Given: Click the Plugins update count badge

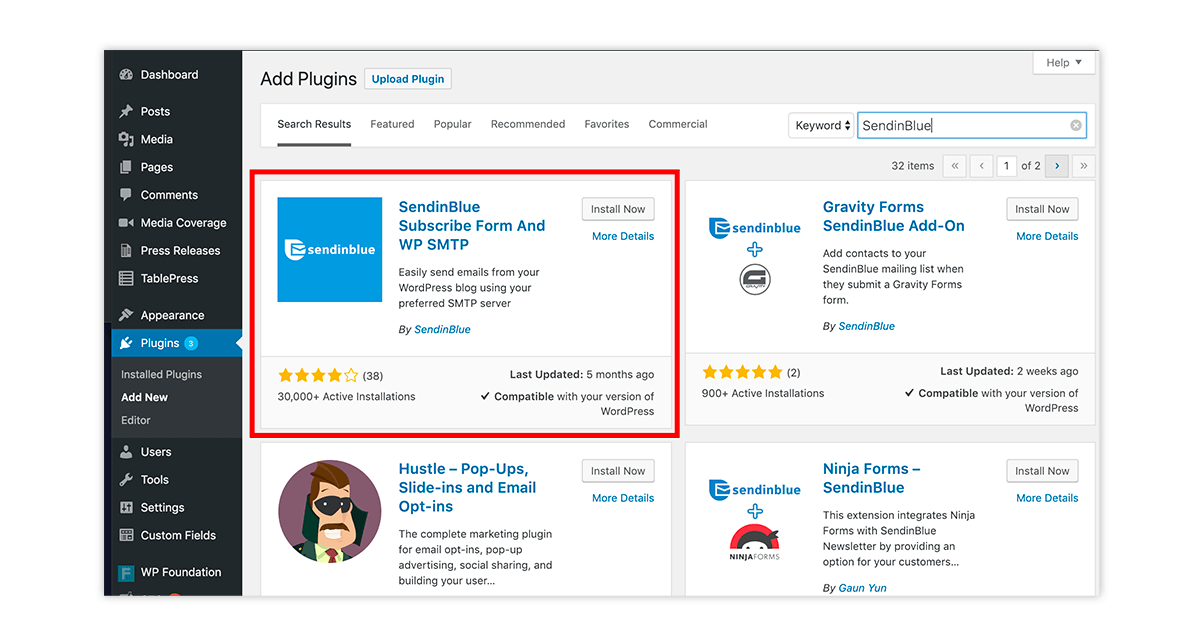Looking at the screenshot, I should coord(191,344).
